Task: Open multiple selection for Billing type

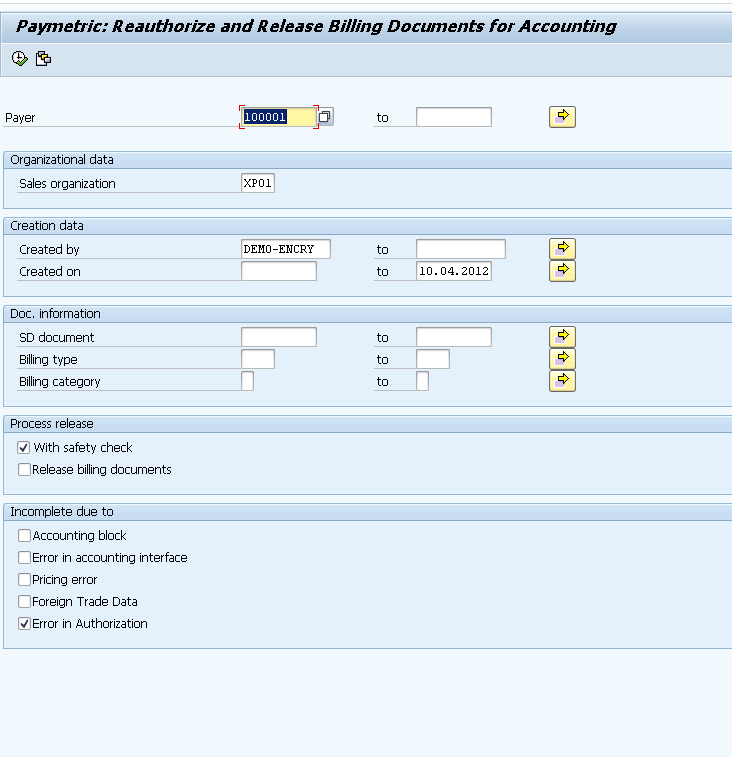Action: pyautogui.click(x=562, y=359)
